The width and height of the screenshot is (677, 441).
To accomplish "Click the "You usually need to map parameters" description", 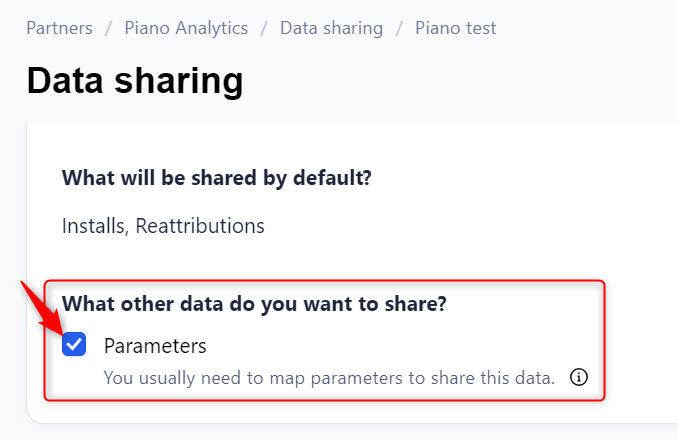I will (x=329, y=378).
